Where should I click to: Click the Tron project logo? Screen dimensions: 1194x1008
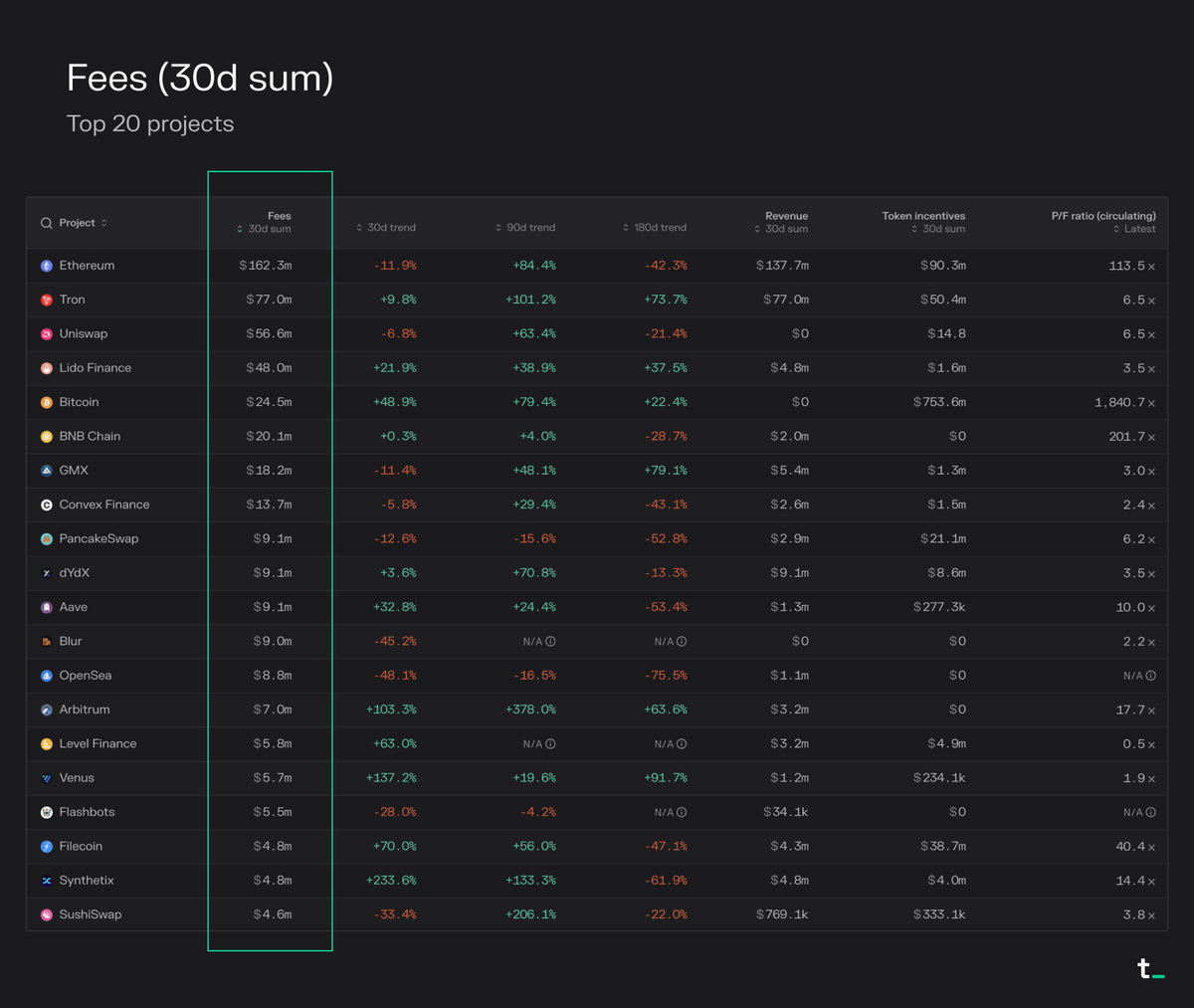(x=44, y=300)
